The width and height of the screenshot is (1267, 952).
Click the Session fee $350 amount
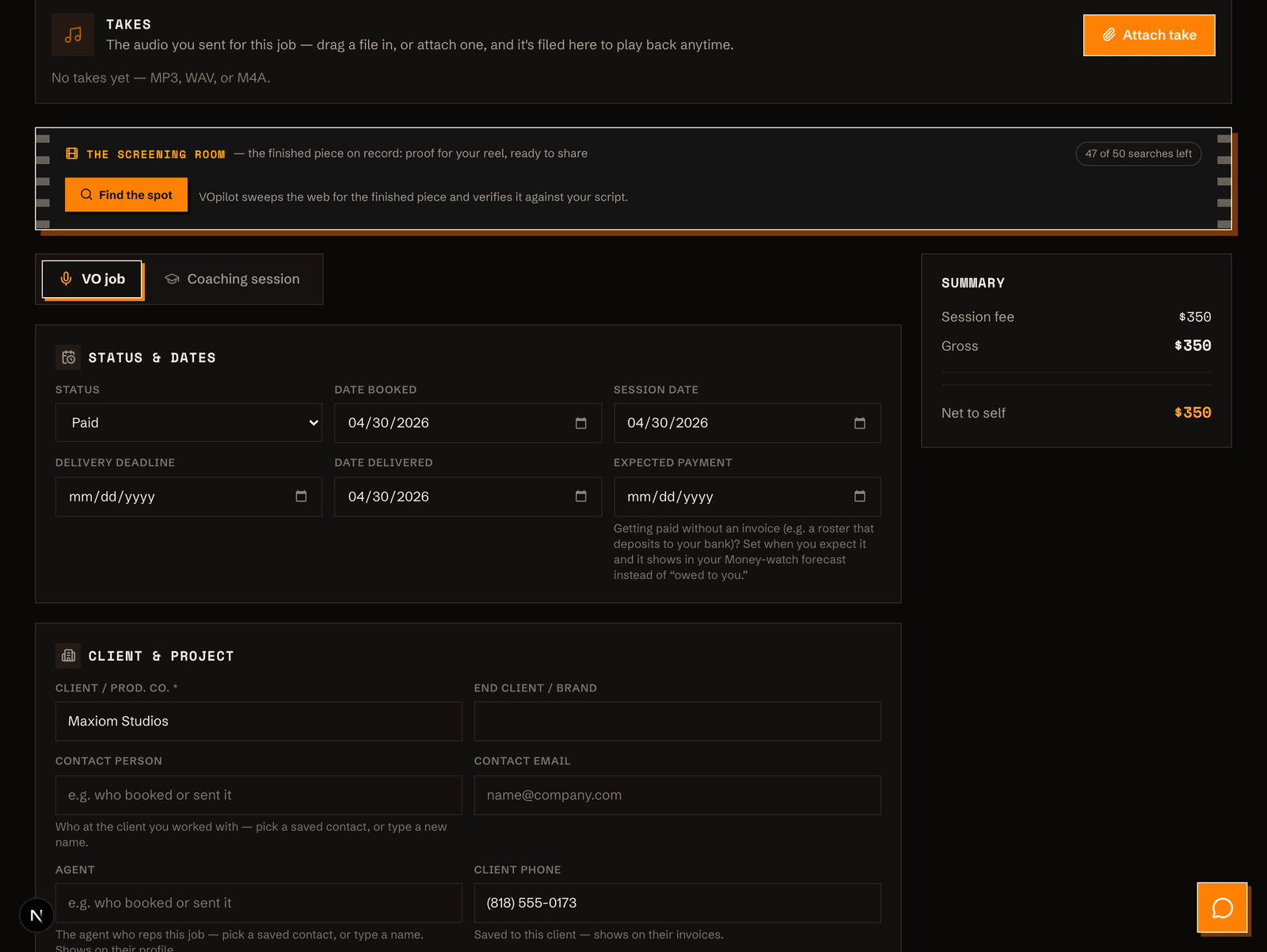pyautogui.click(x=1195, y=317)
